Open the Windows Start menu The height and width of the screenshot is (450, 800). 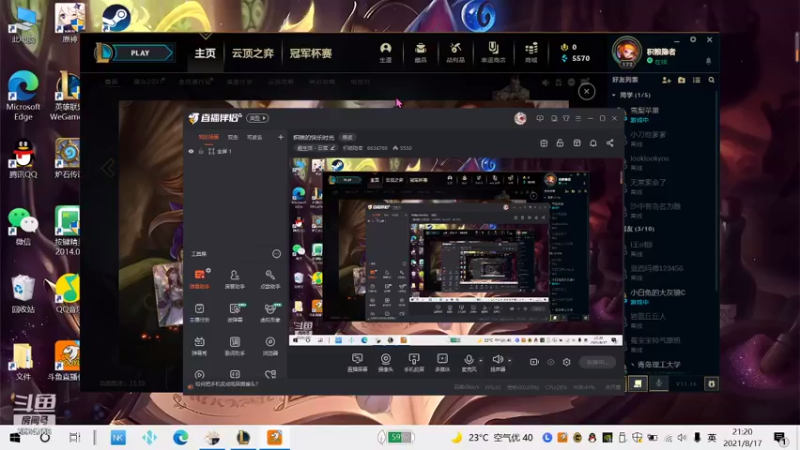click(x=15, y=437)
